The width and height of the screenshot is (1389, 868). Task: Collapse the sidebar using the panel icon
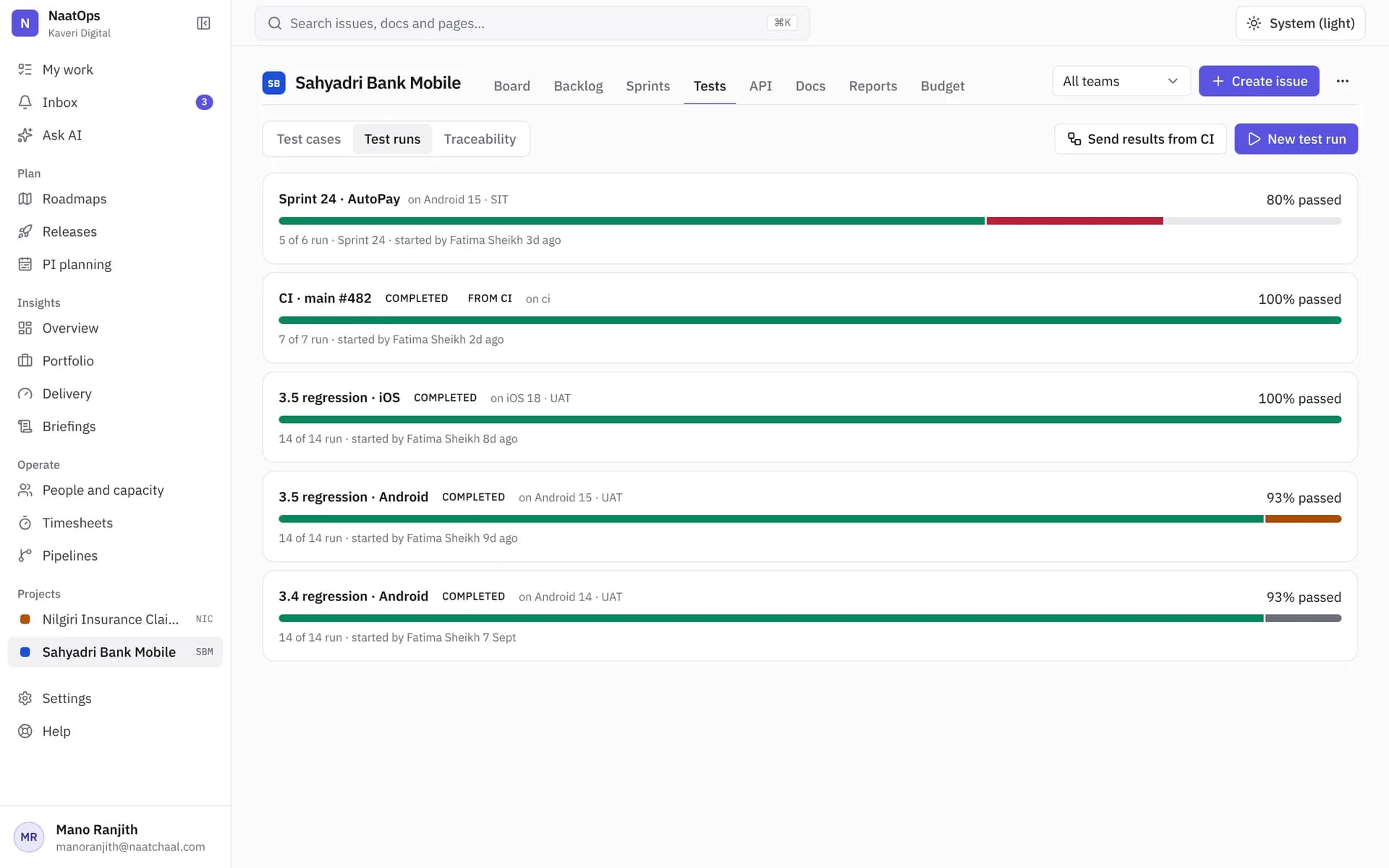(x=203, y=23)
